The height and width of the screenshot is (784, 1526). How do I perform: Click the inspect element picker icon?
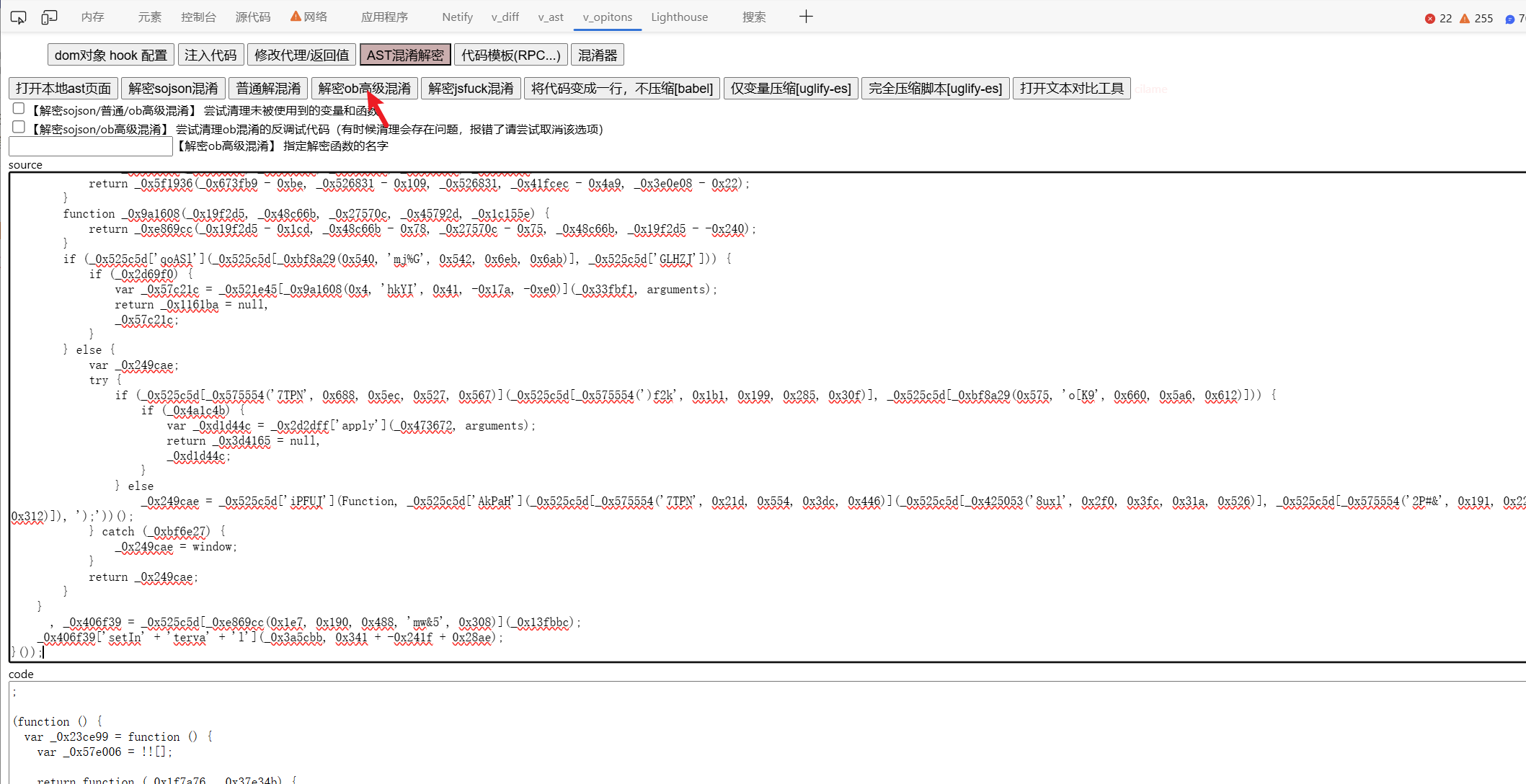18,17
